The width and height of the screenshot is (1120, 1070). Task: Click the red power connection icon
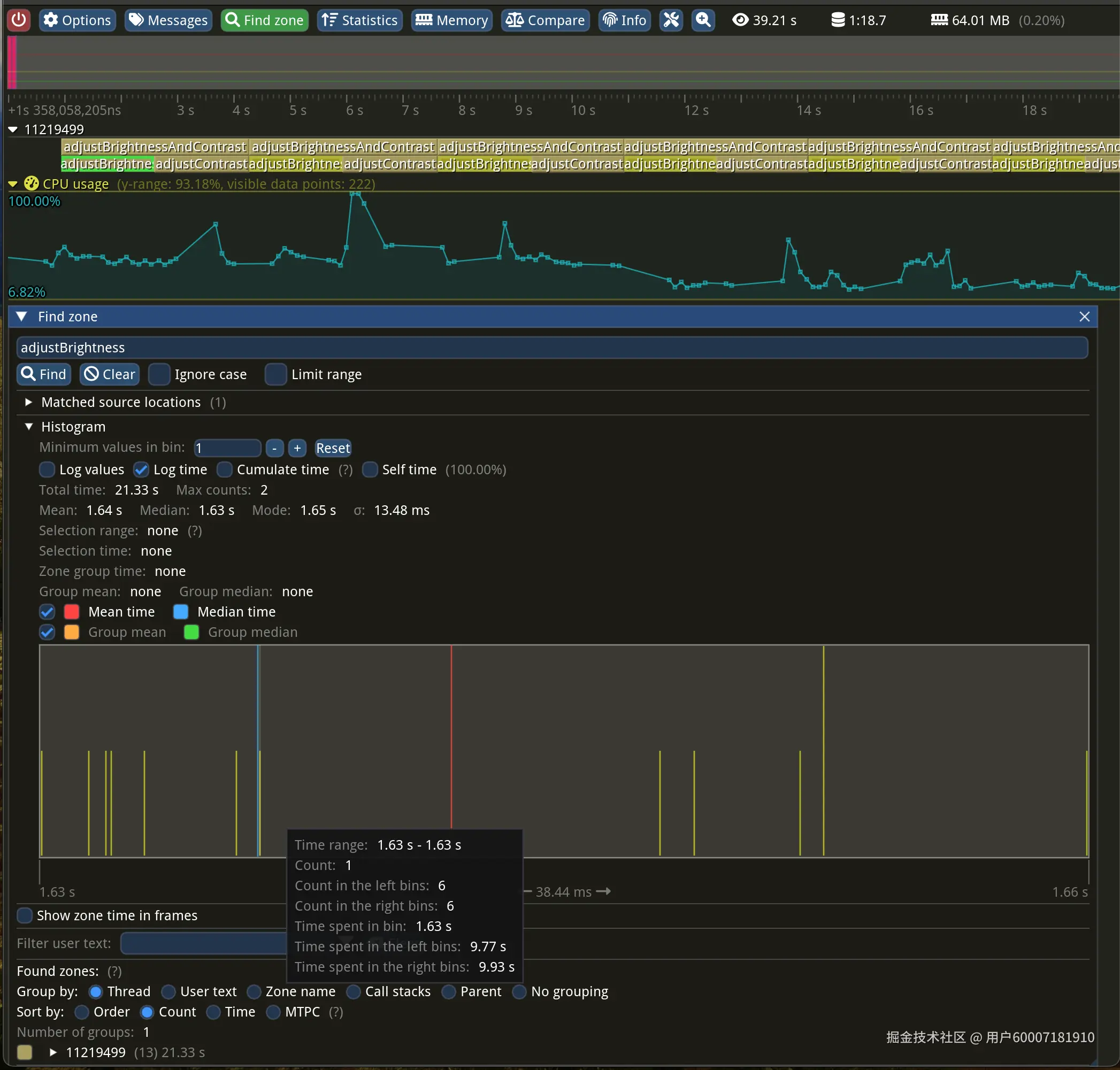(x=19, y=20)
